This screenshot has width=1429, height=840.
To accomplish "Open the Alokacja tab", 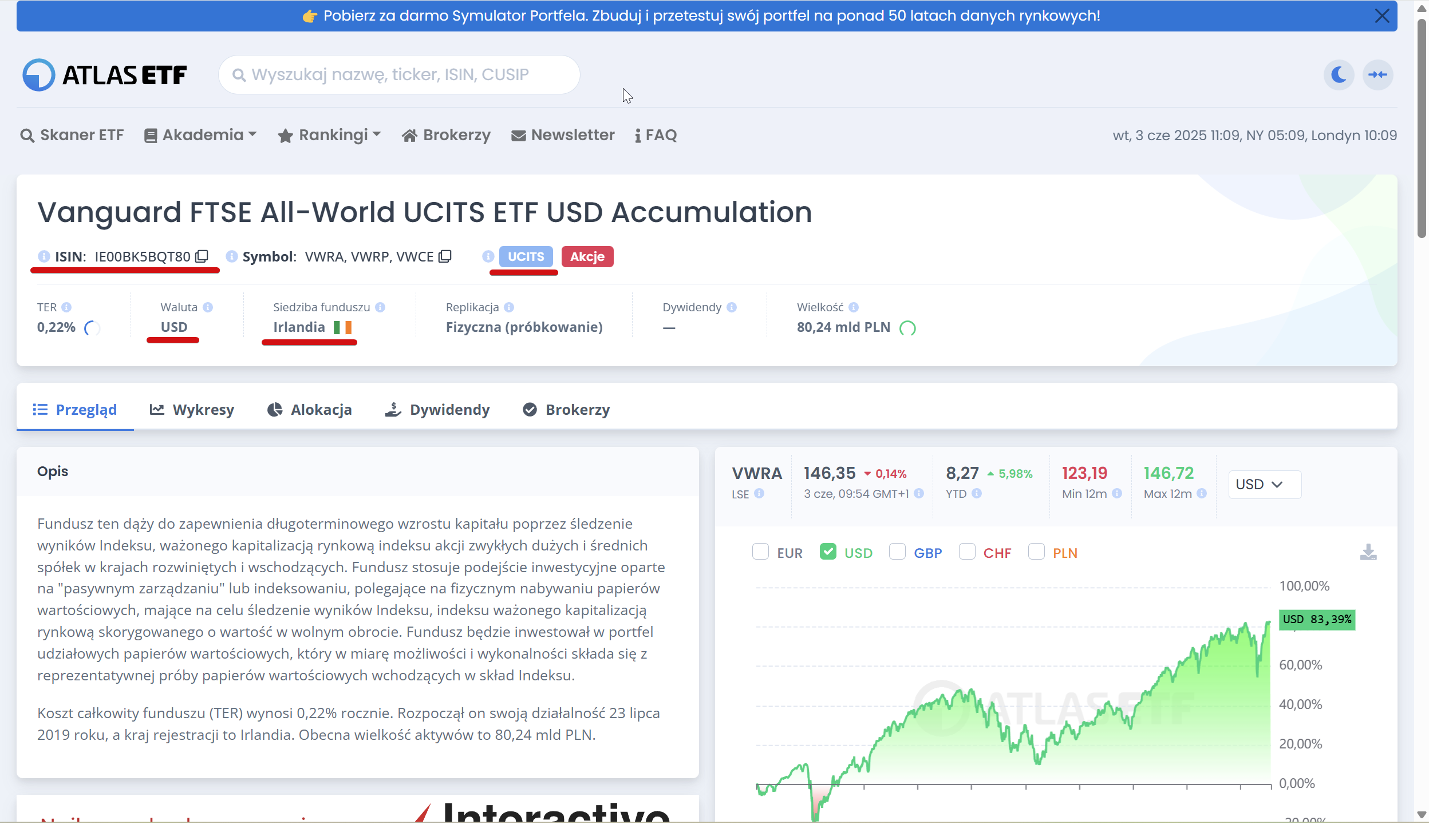I will tap(310, 410).
